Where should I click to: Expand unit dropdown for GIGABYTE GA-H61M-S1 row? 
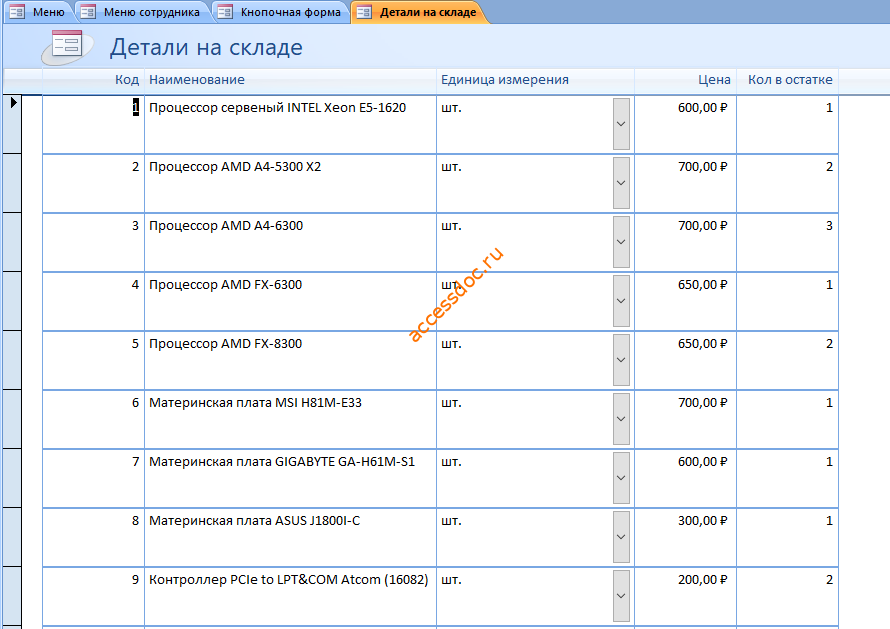(x=621, y=478)
